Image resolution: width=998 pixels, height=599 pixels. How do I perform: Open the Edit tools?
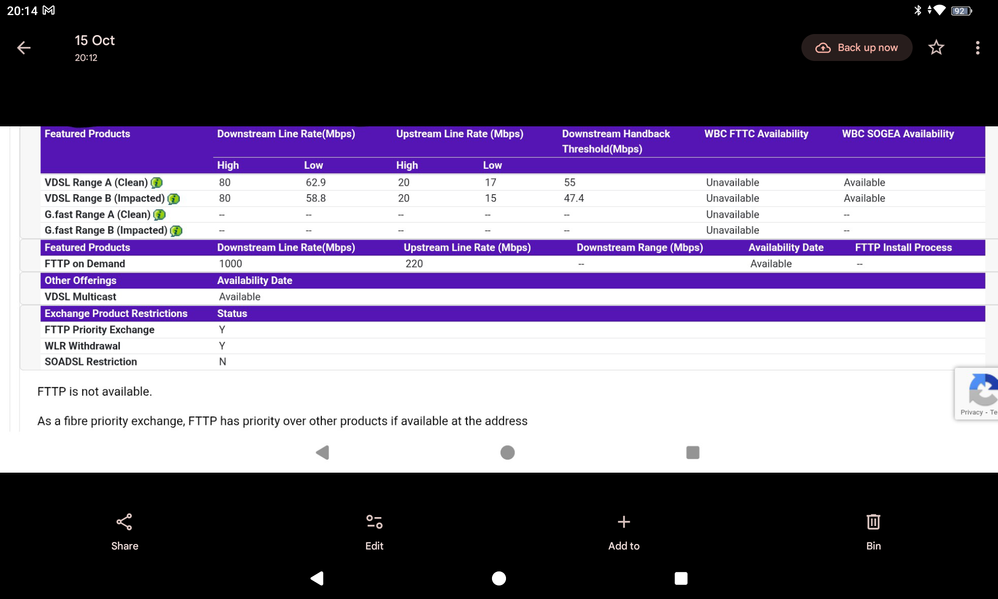(374, 531)
